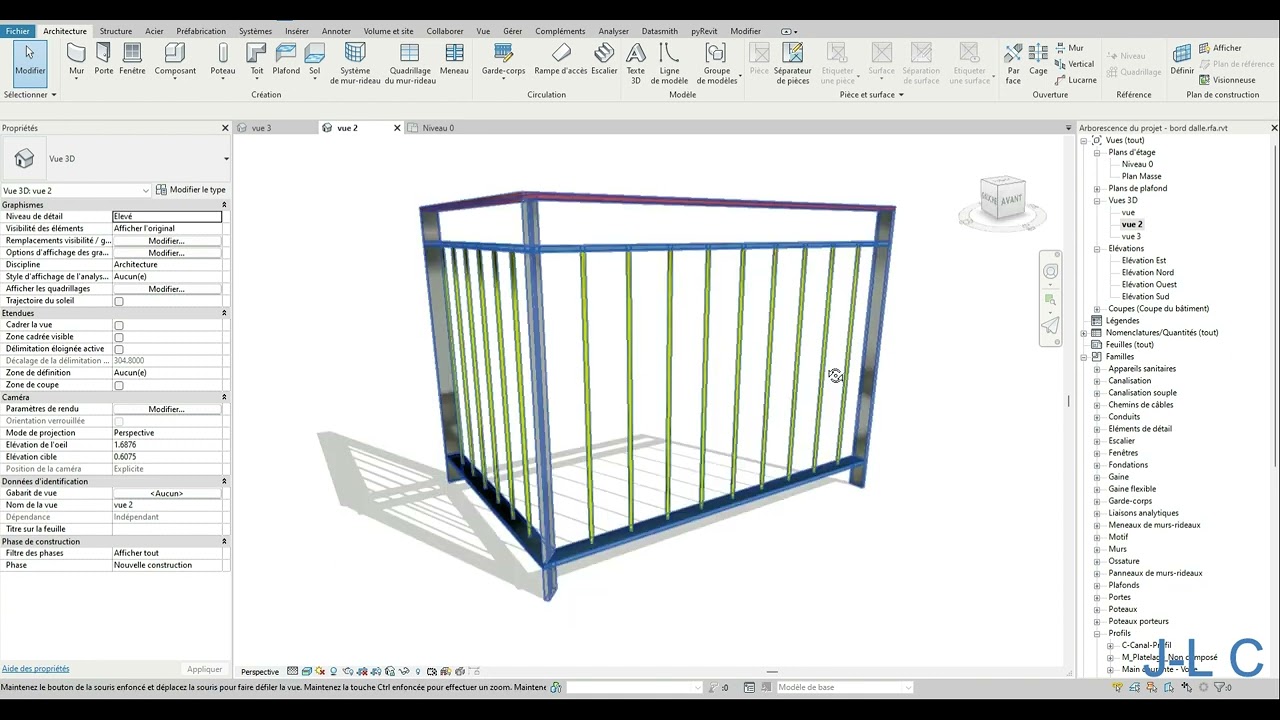Expand Pièce et surface panel dropdown

click(871, 95)
